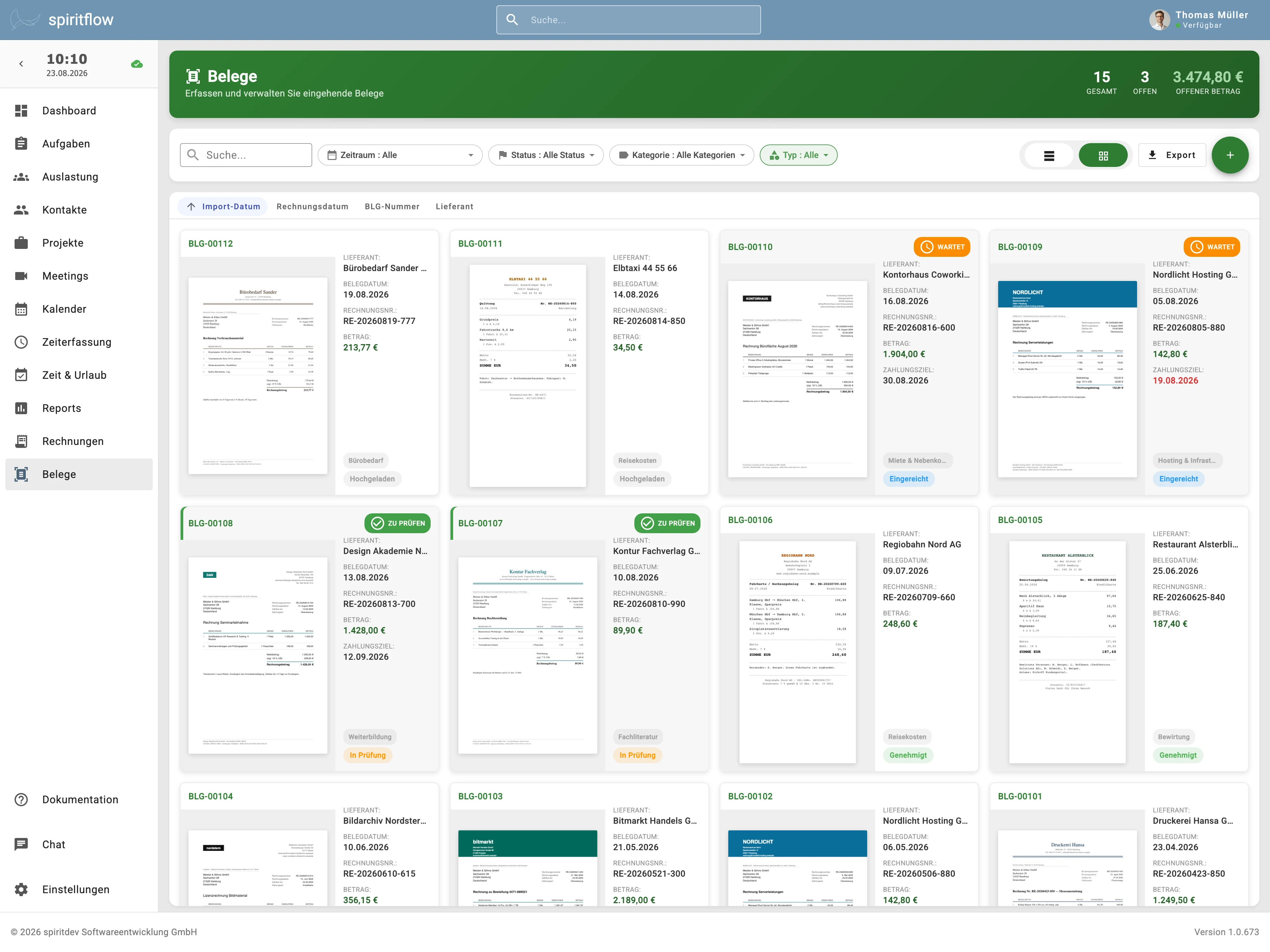Click the Genehmigt status on BLG-00105
Viewport: 1270px width, 952px height.
[x=1178, y=755]
